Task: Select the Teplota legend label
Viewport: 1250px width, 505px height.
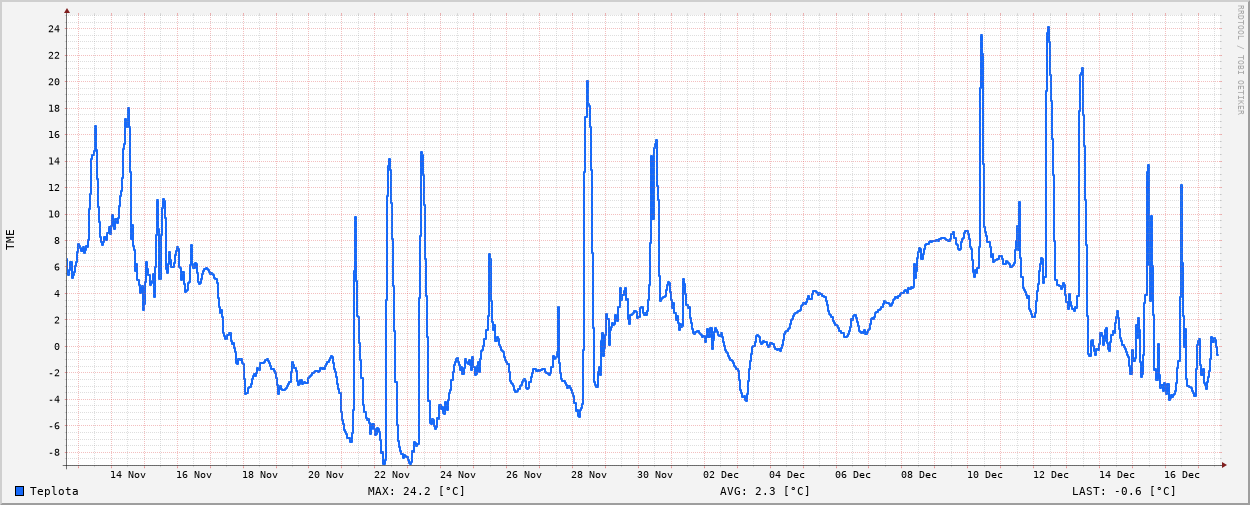Action: (x=54, y=491)
